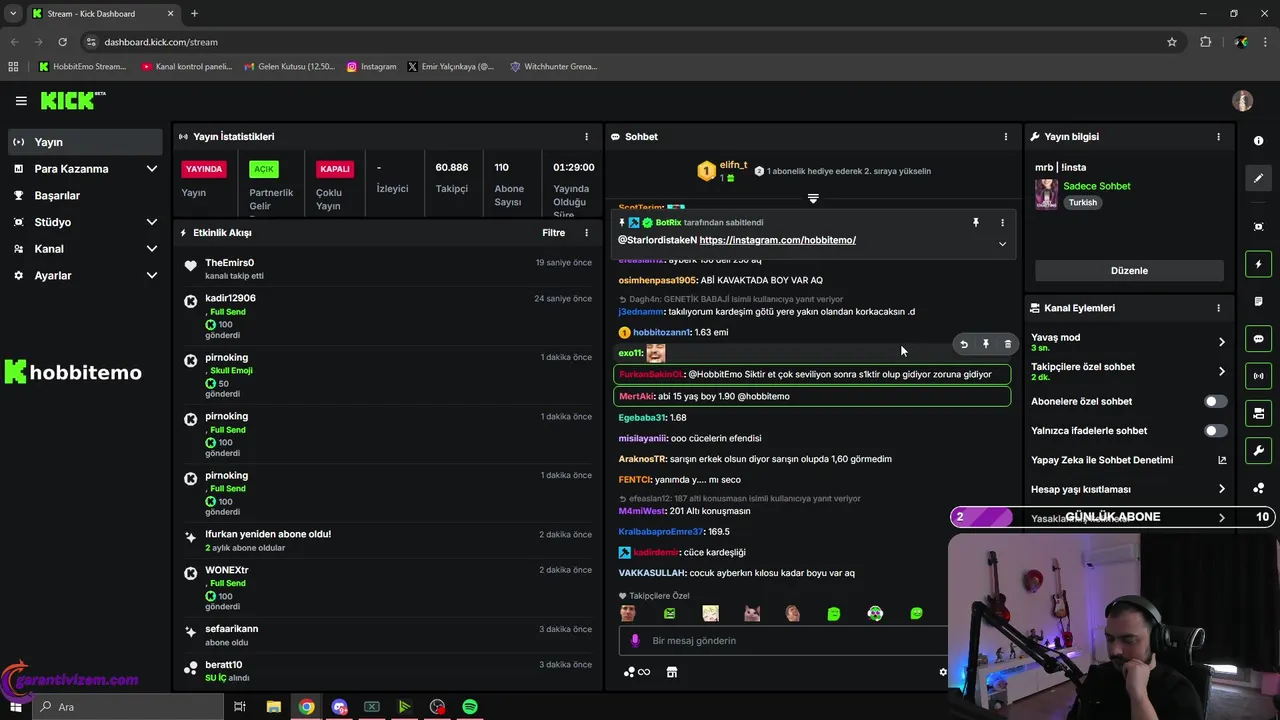This screenshot has height=720, width=1280.
Task: Click the pencil edit icon in right sidebar
Action: pos(1259,178)
